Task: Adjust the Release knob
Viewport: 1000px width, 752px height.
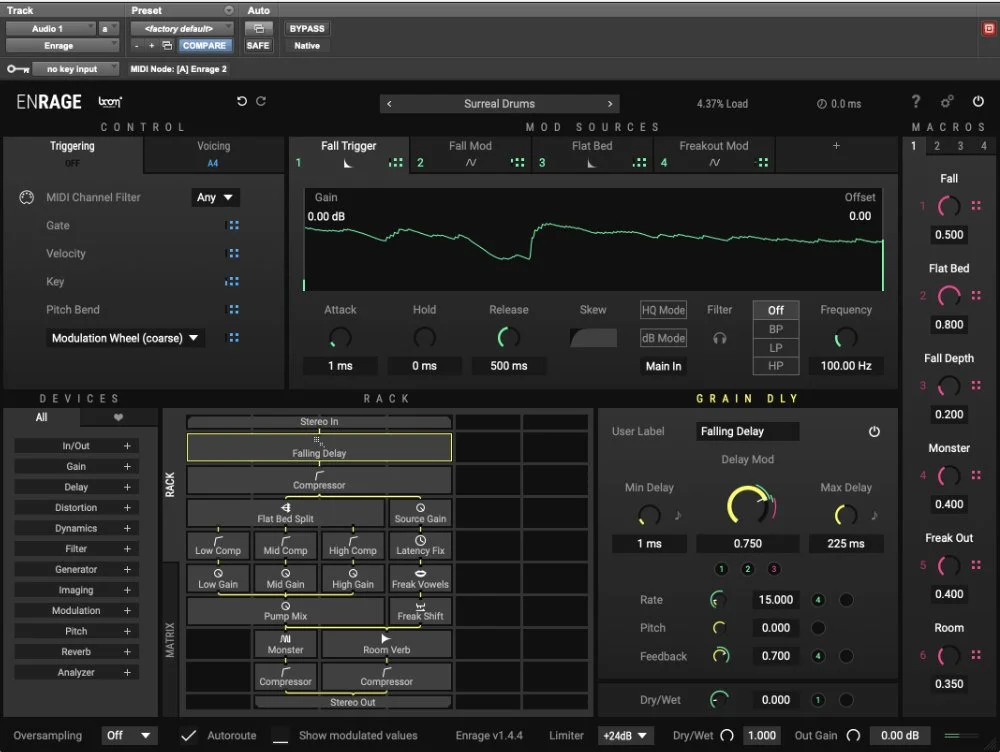Action: tap(508, 337)
